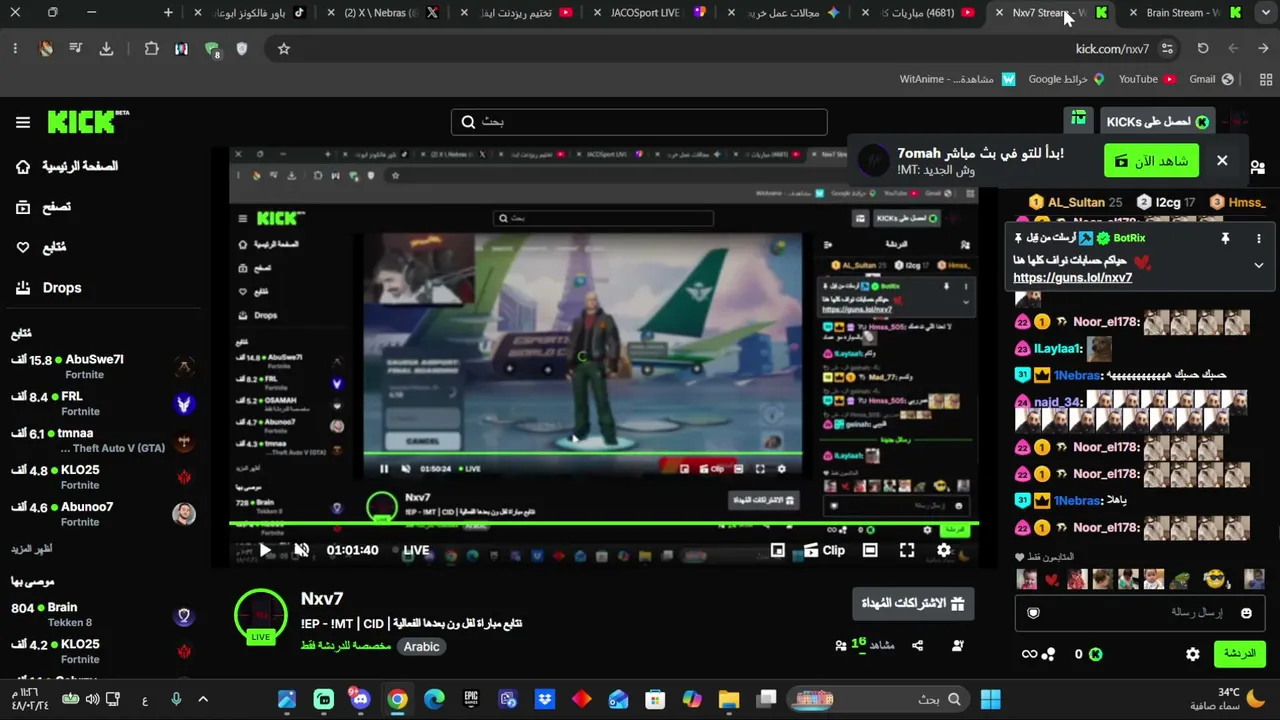This screenshot has width=1280, height=720.
Task: Click the KICK beta logo
Action: [x=88, y=121]
